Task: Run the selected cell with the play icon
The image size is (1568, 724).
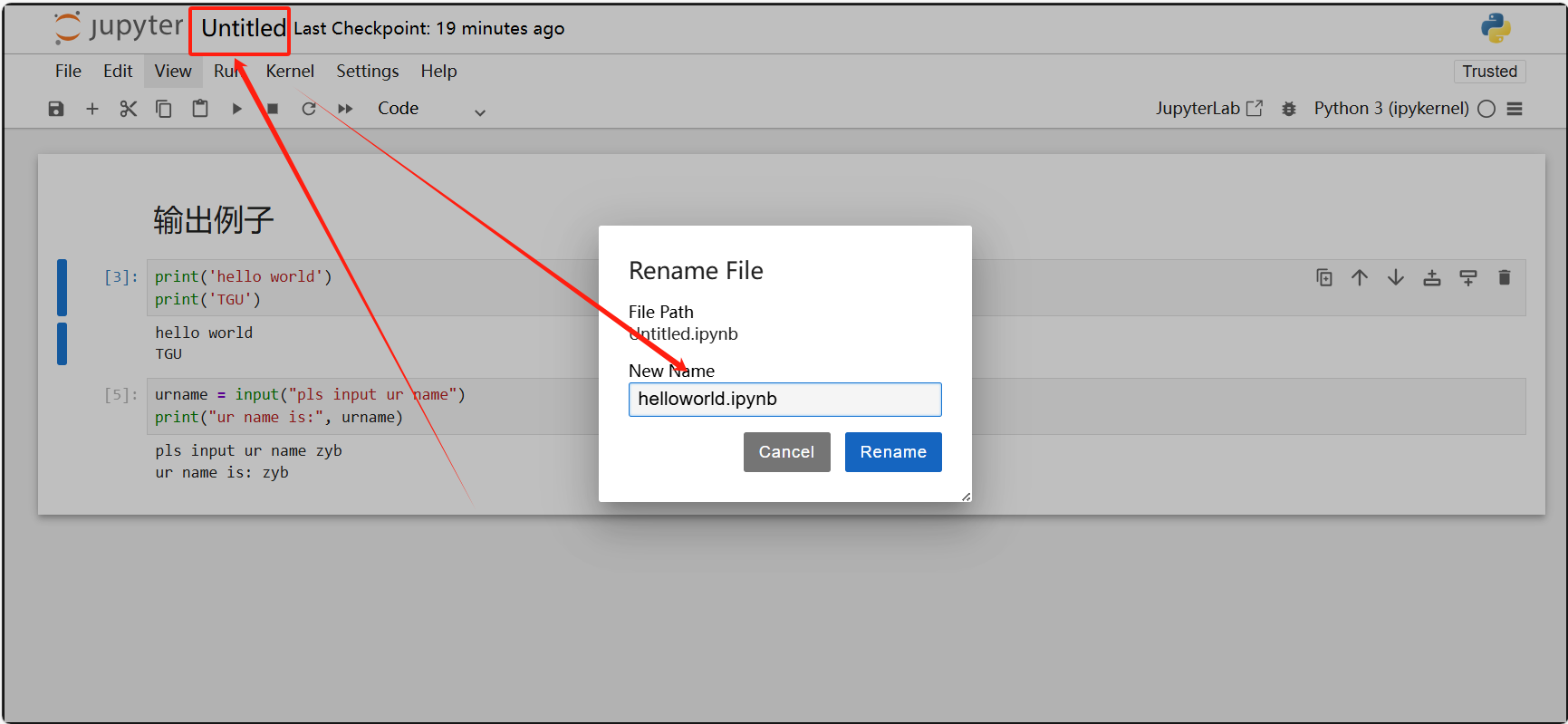Action: click(236, 109)
